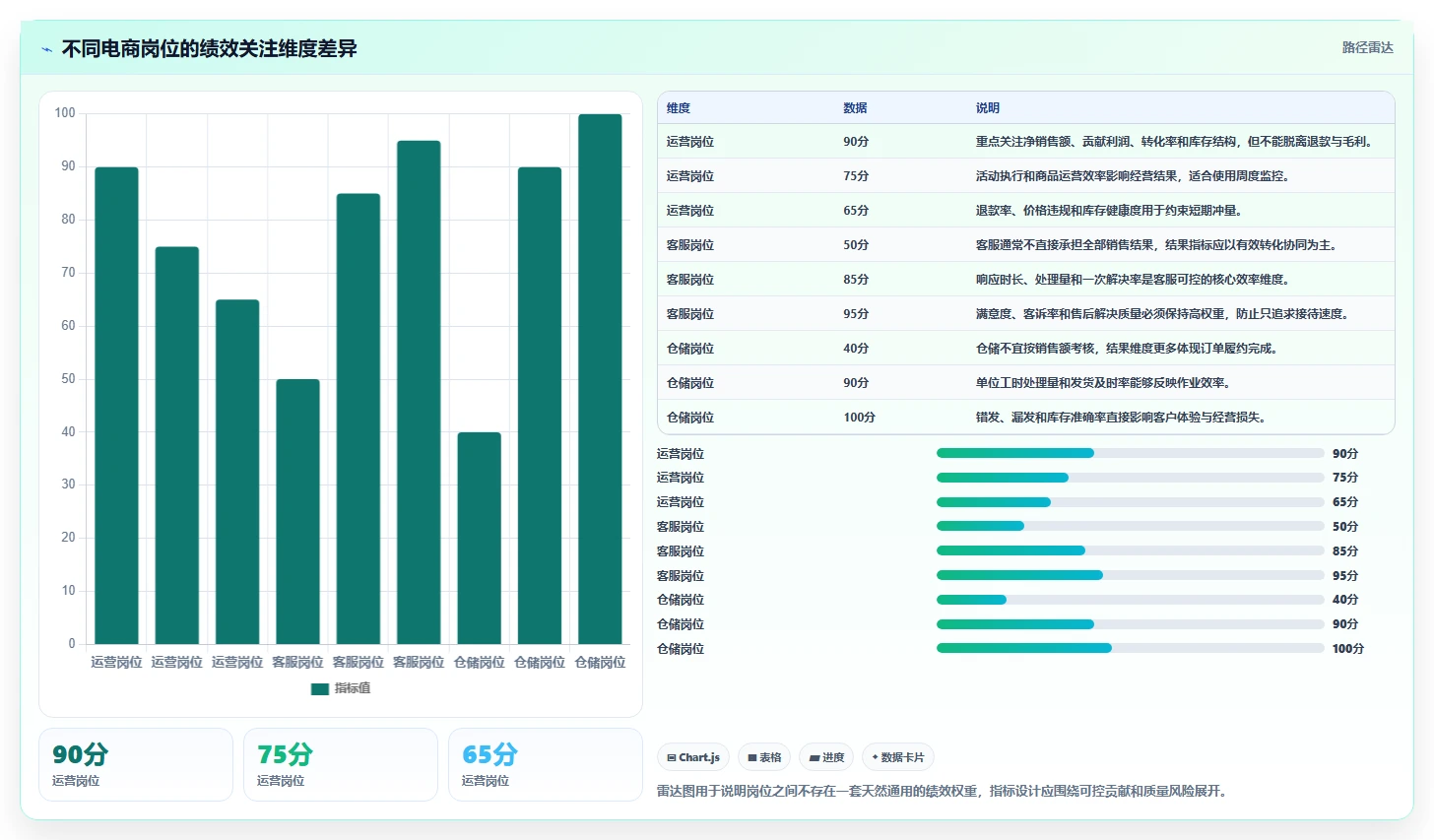Click the 85分 table cell
The image size is (1434, 840).
(x=856, y=280)
